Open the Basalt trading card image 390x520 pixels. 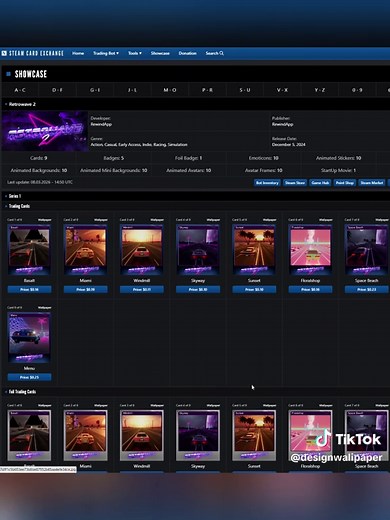tap(29, 250)
